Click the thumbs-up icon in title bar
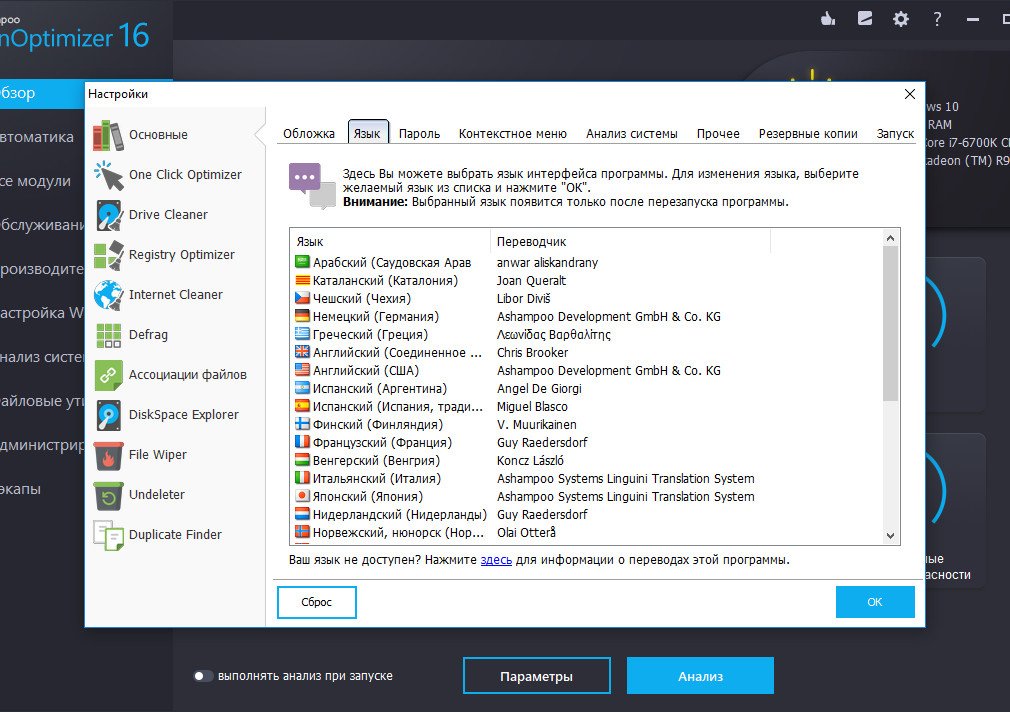 click(828, 19)
